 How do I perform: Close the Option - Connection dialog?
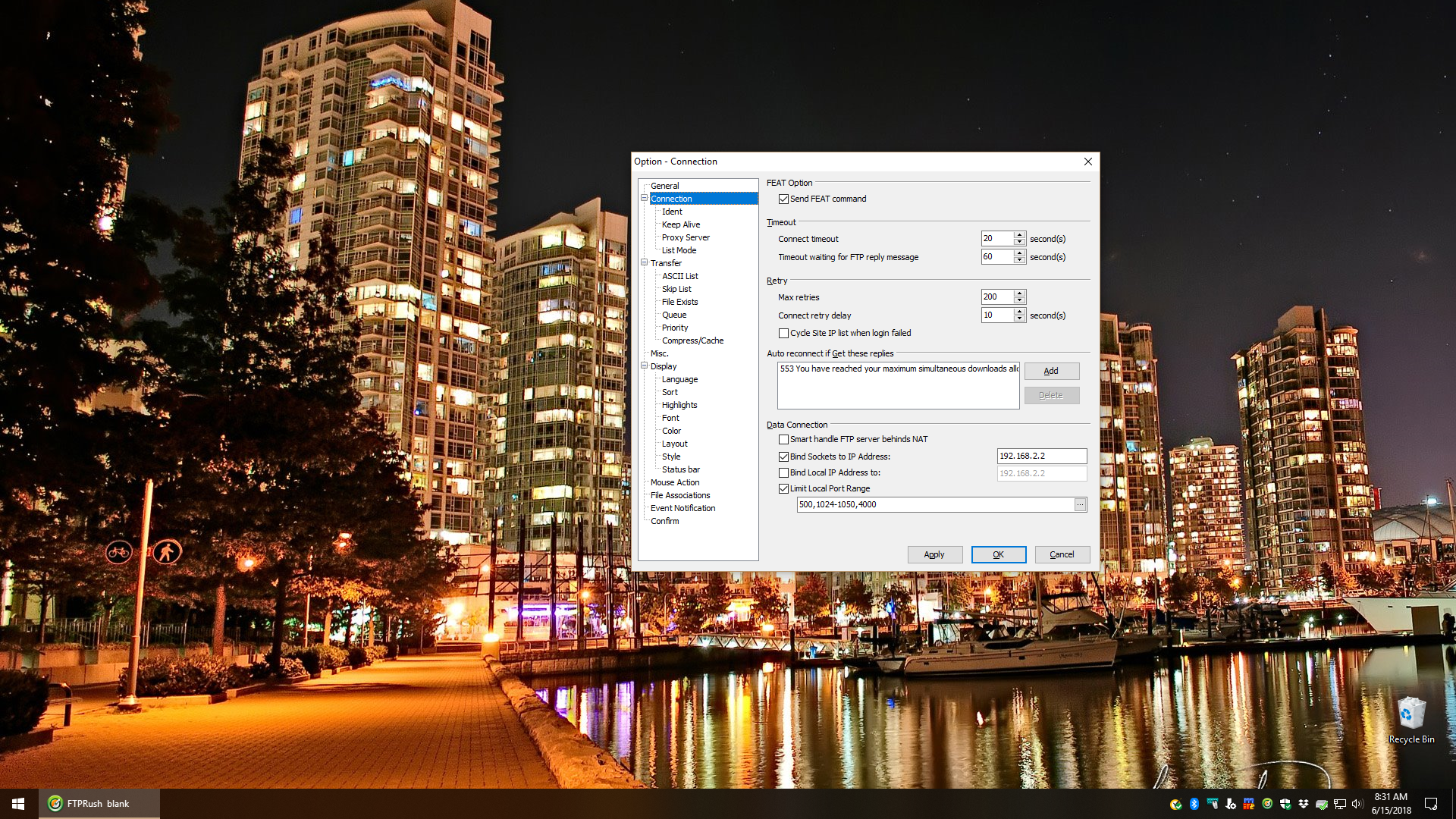pos(1088,162)
